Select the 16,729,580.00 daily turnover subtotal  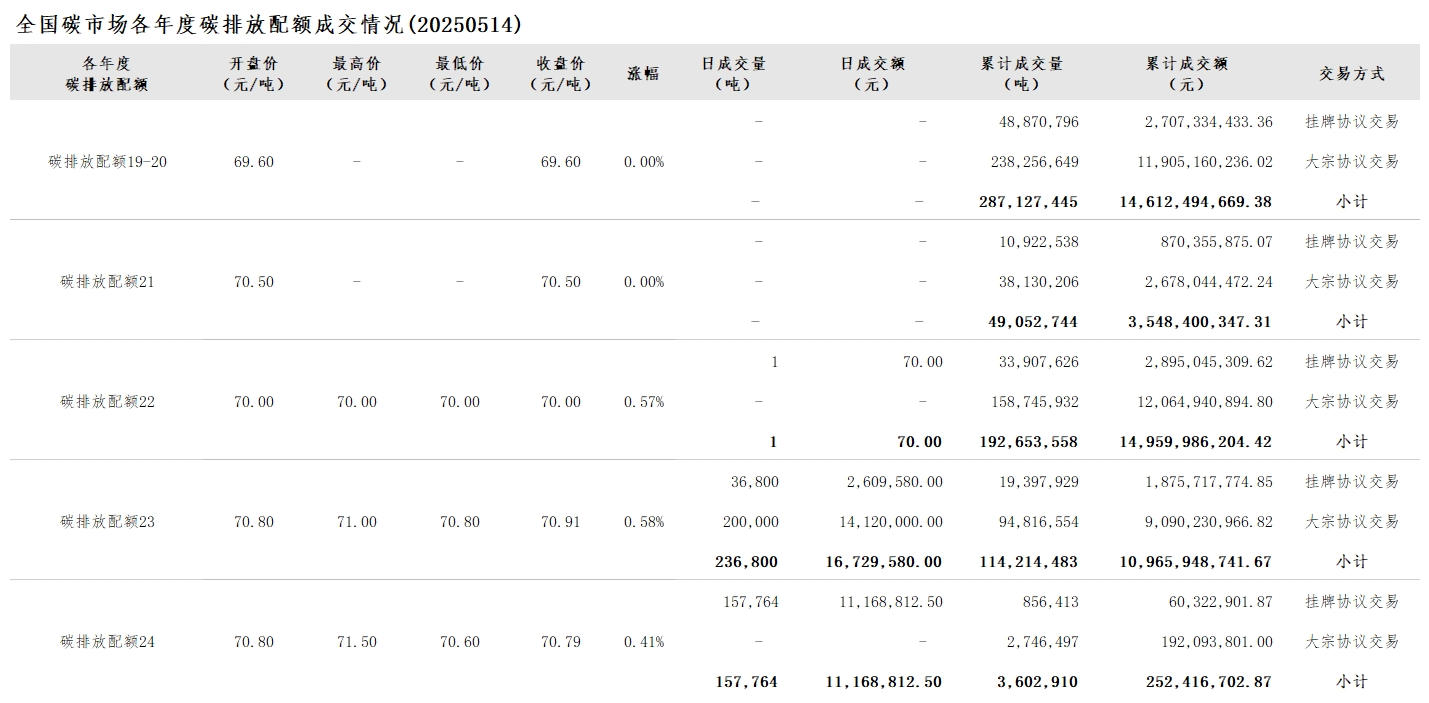(884, 562)
